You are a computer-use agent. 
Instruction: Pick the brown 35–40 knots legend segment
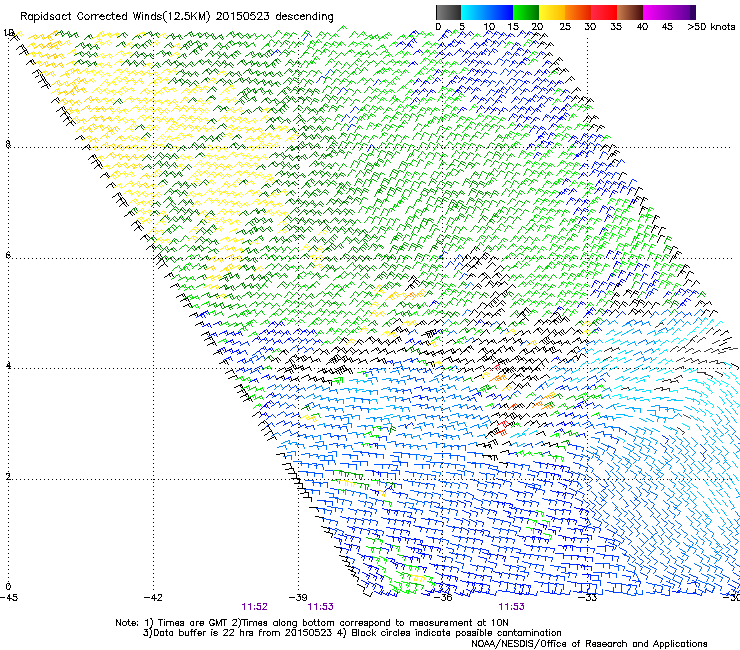(630, 12)
